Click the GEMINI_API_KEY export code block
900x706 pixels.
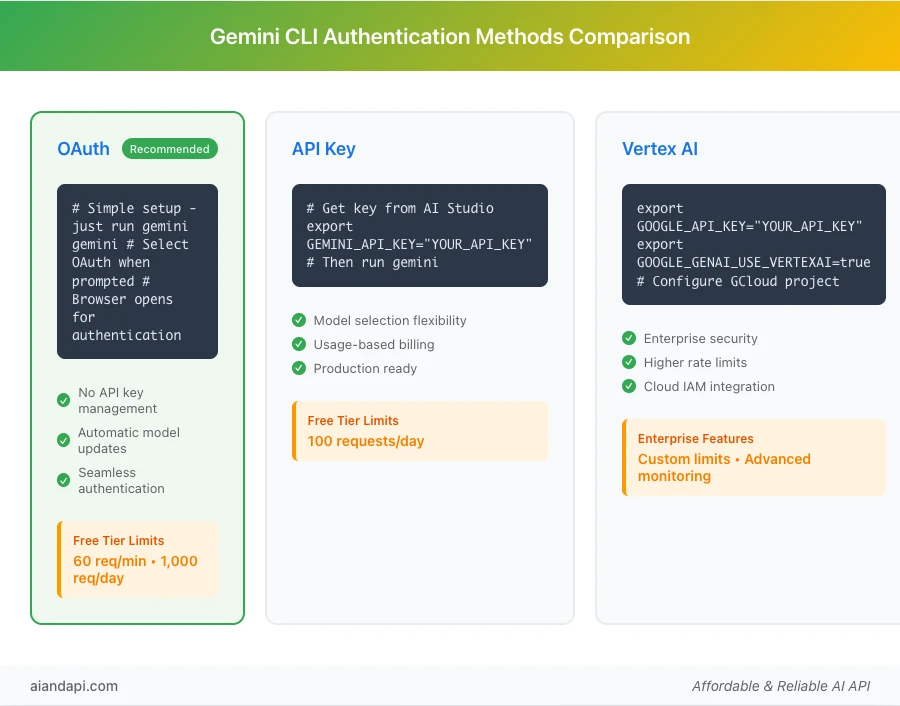[420, 235]
